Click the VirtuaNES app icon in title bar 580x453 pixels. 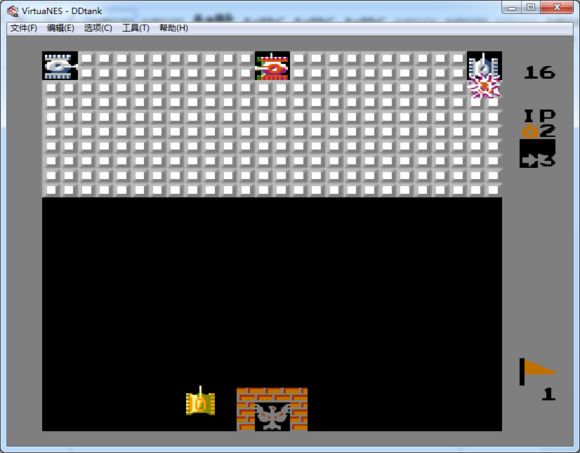point(13,11)
